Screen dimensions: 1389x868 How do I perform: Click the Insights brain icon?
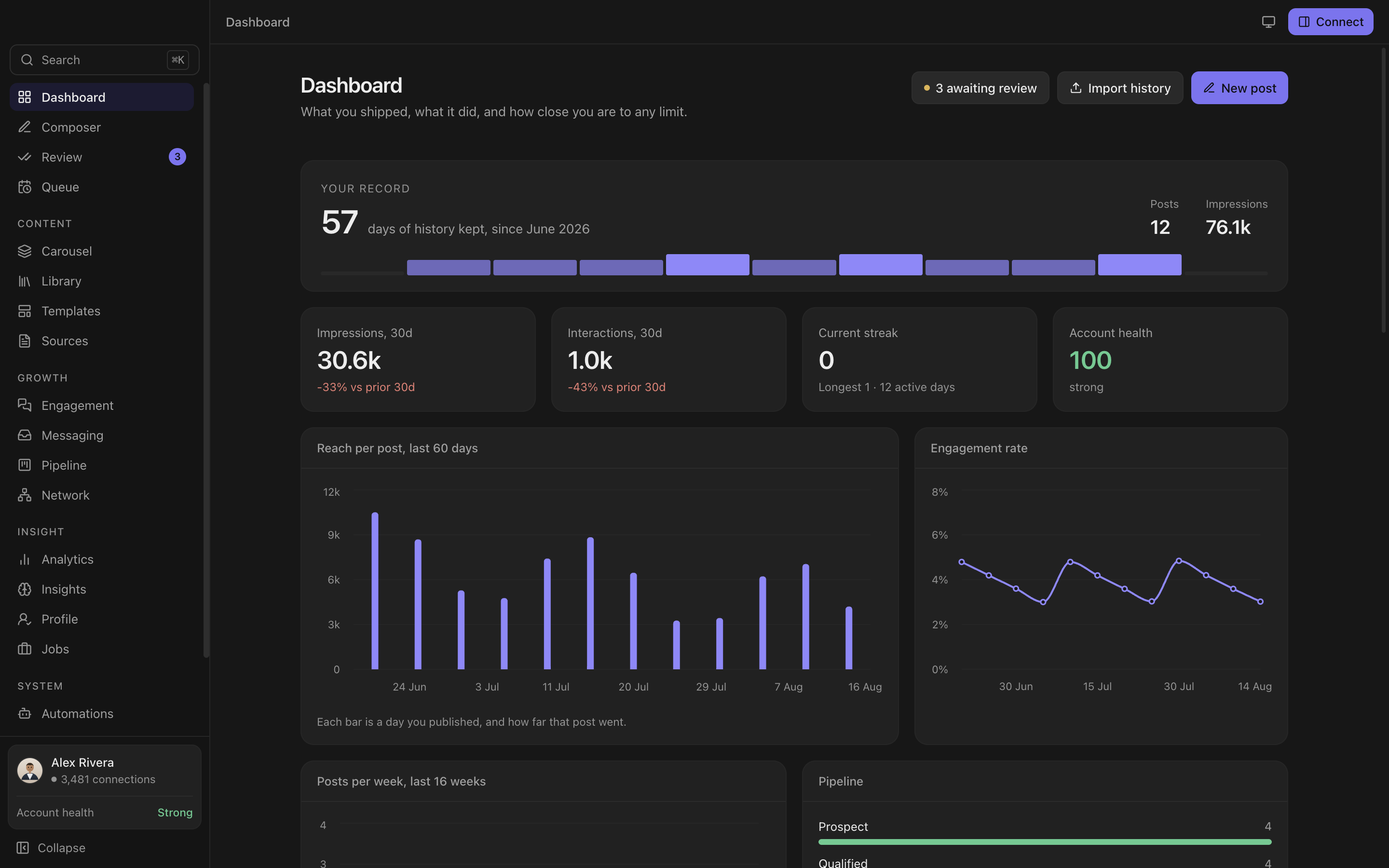coord(24,588)
